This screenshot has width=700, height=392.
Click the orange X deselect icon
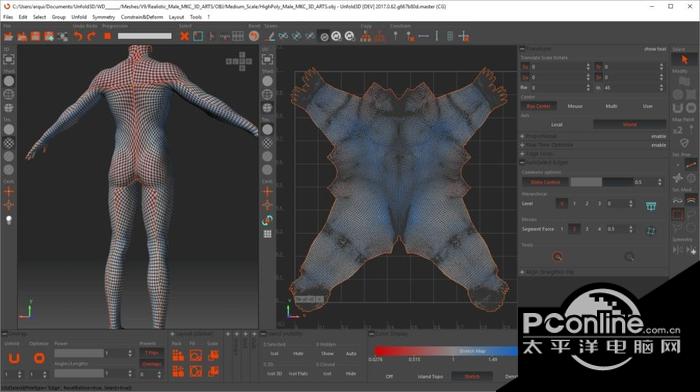(x=184, y=36)
